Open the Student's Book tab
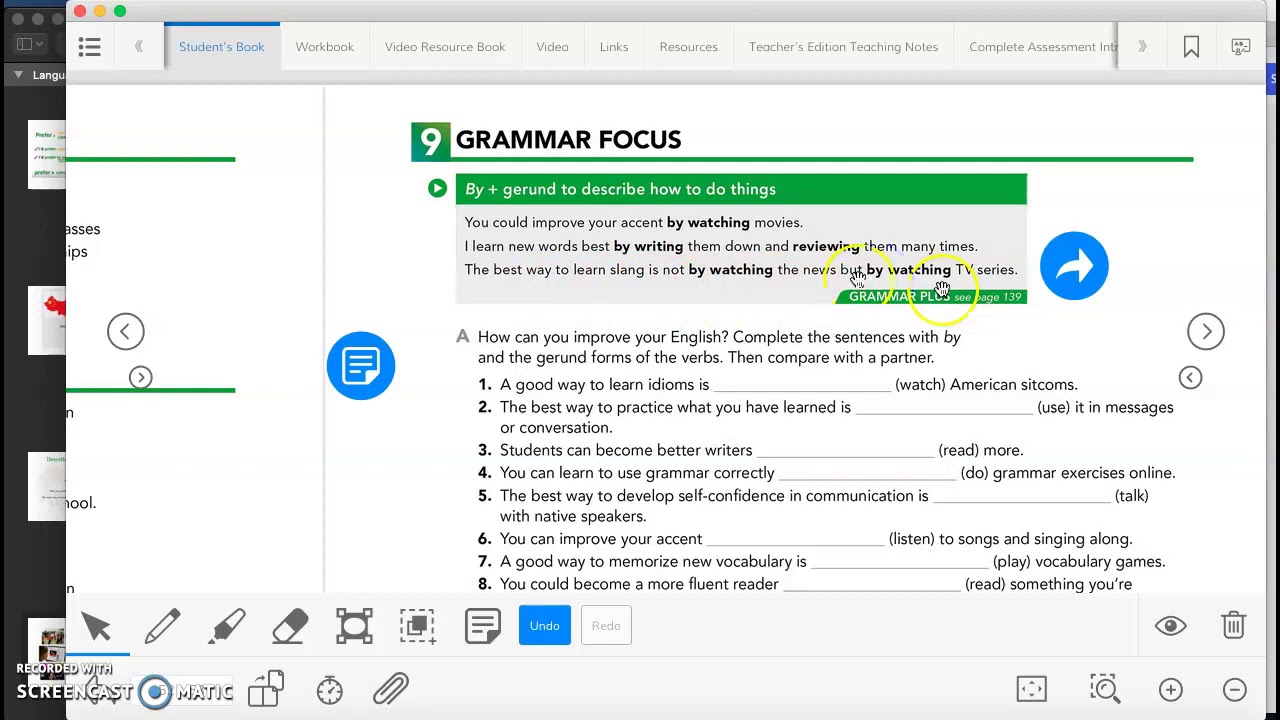The width and height of the screenshot is (1280, 720). point(222,47)
